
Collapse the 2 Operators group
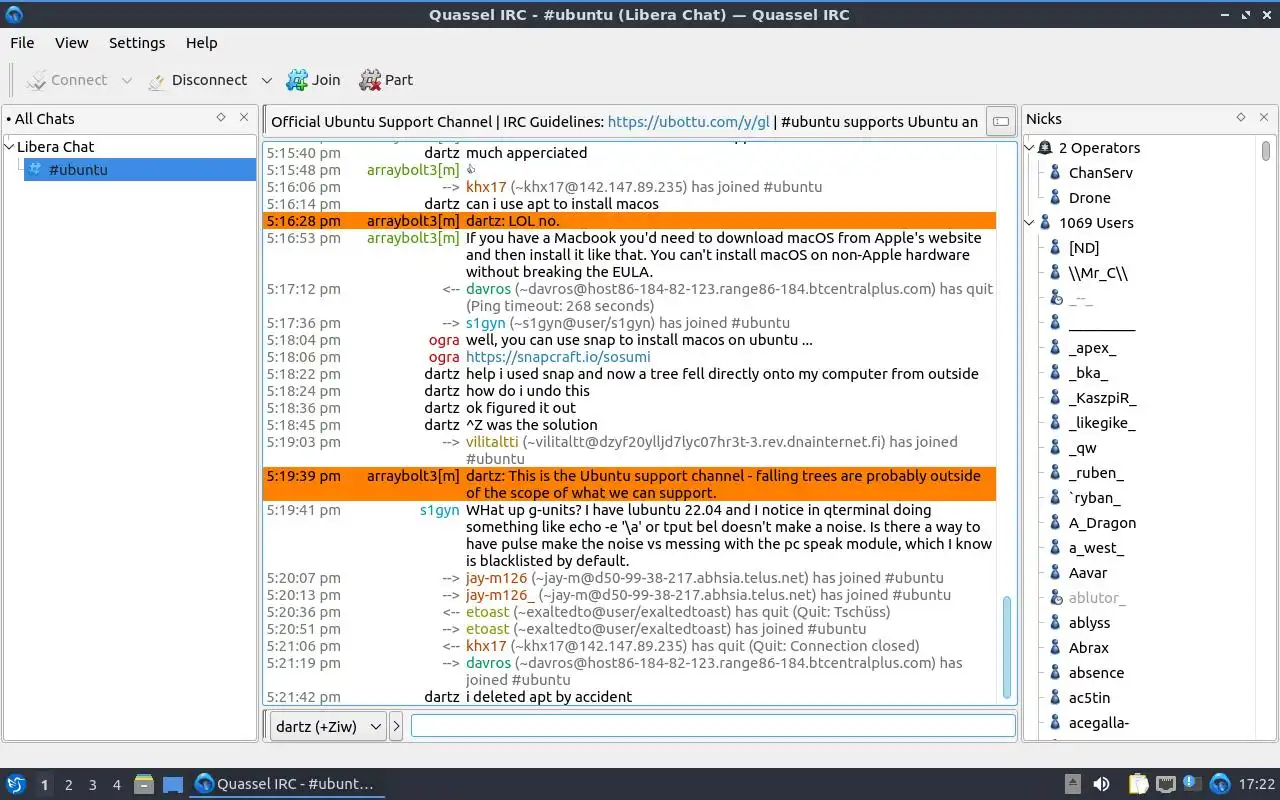[1031, 148]
